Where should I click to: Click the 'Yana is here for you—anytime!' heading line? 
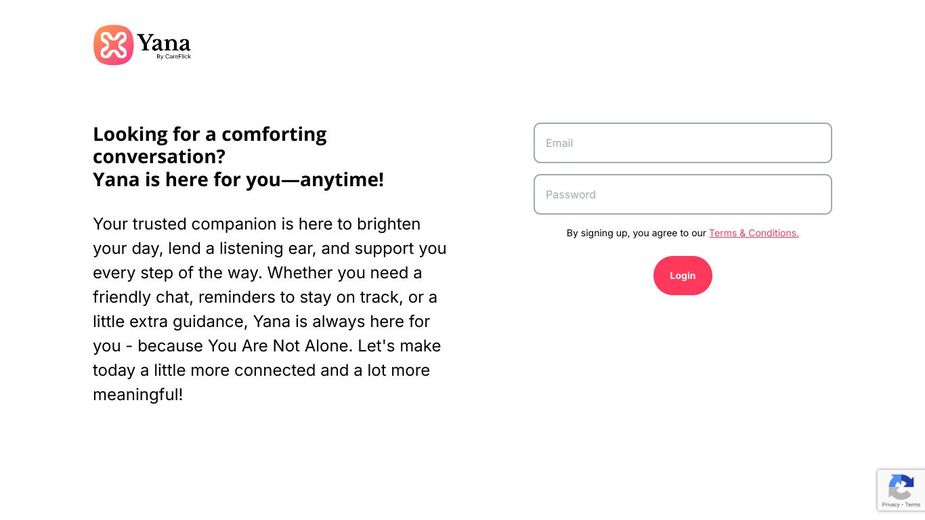[238, 180]
